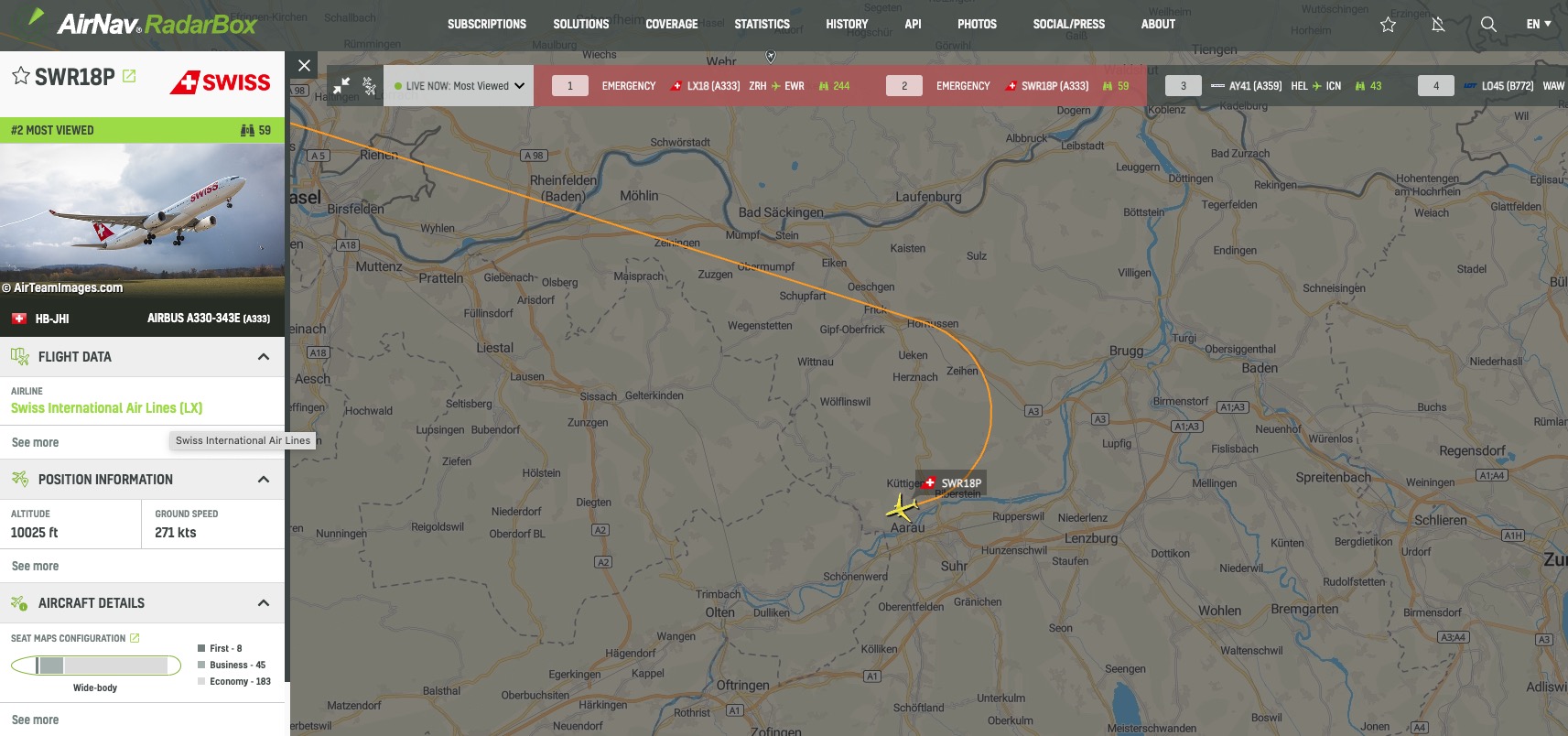
Task: Select third most viewed flight AY41
Action: click(x=1273, y=86)
